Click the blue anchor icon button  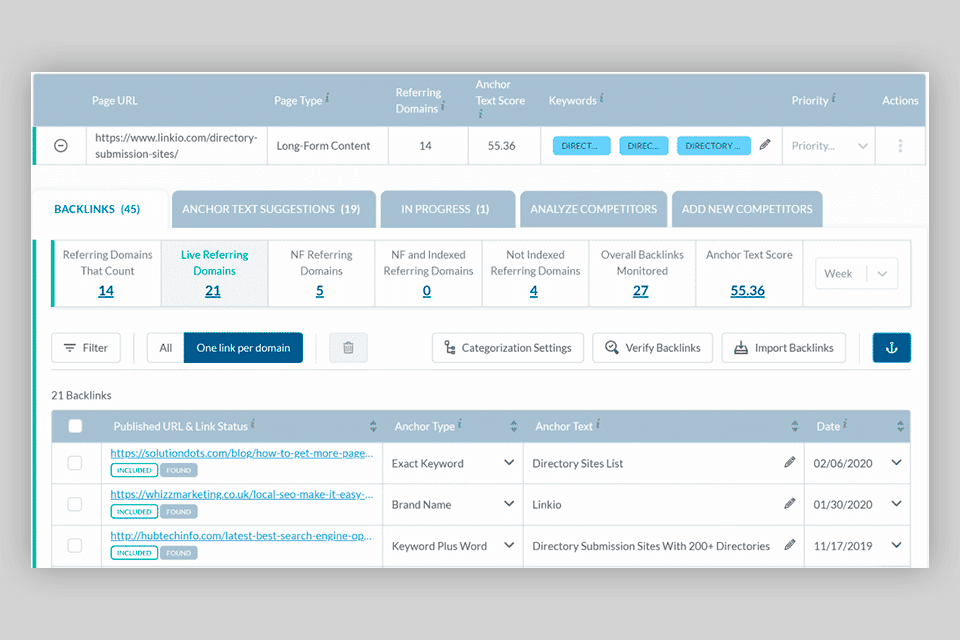[x=891, y=347]
